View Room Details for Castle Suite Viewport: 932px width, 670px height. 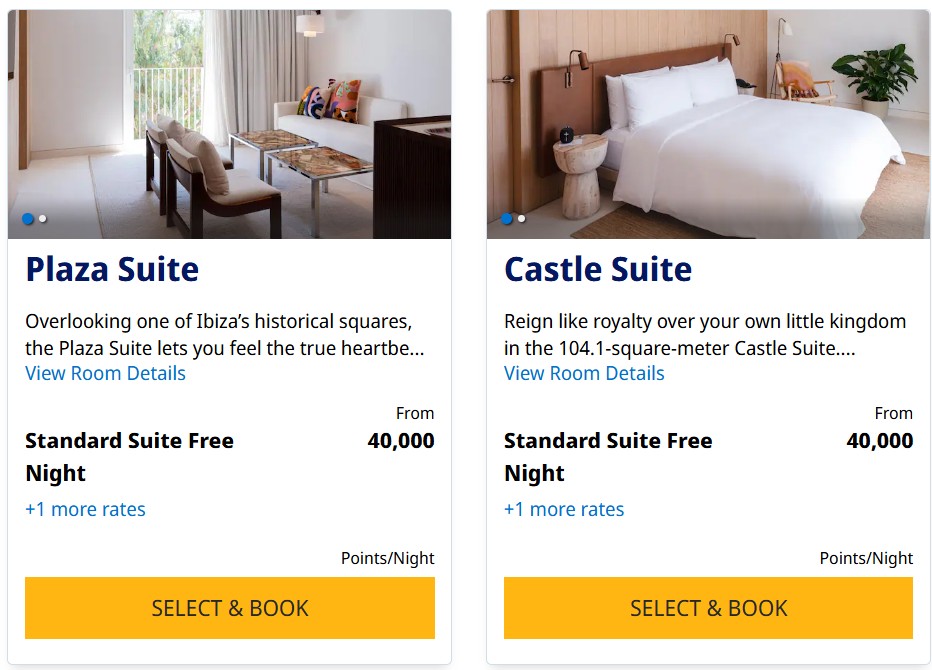(x=584, y=373)
